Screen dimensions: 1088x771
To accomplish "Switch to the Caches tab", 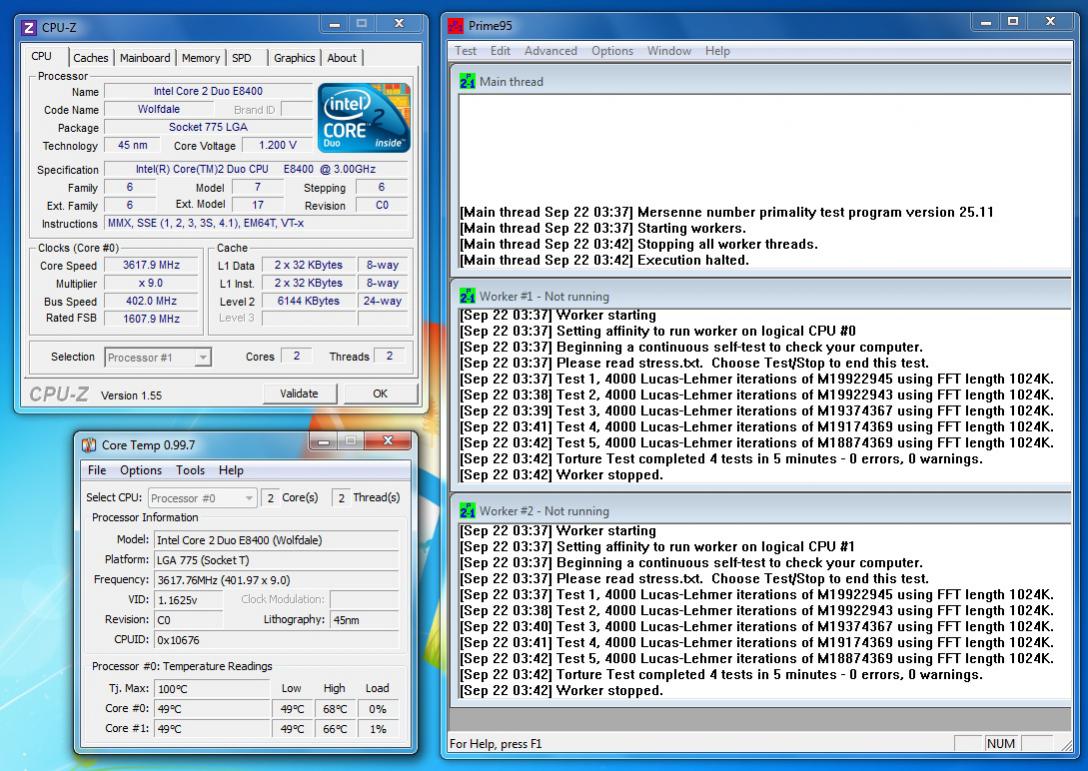I will tap(91, 58).
